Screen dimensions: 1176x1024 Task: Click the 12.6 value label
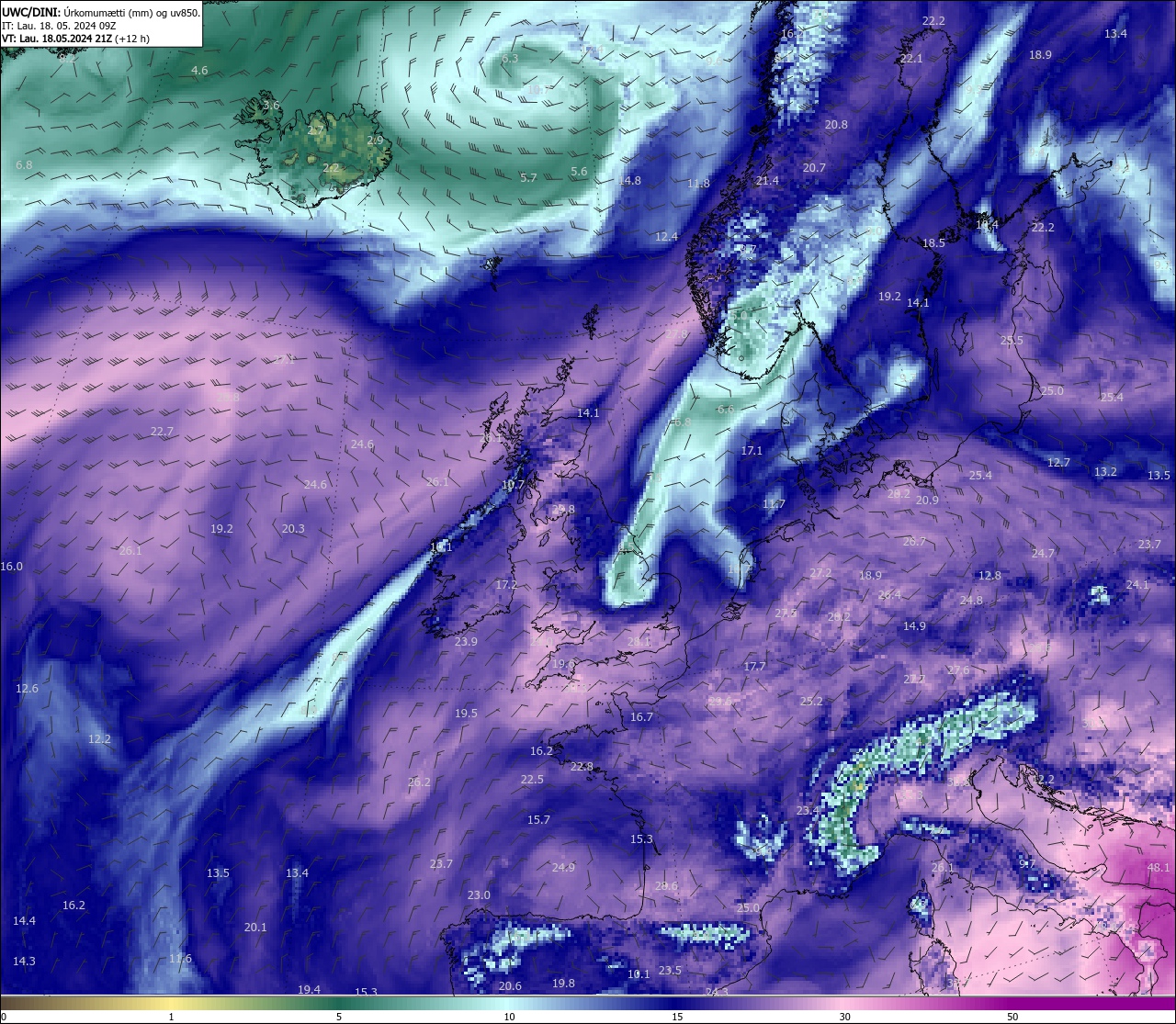pos(27,689)
